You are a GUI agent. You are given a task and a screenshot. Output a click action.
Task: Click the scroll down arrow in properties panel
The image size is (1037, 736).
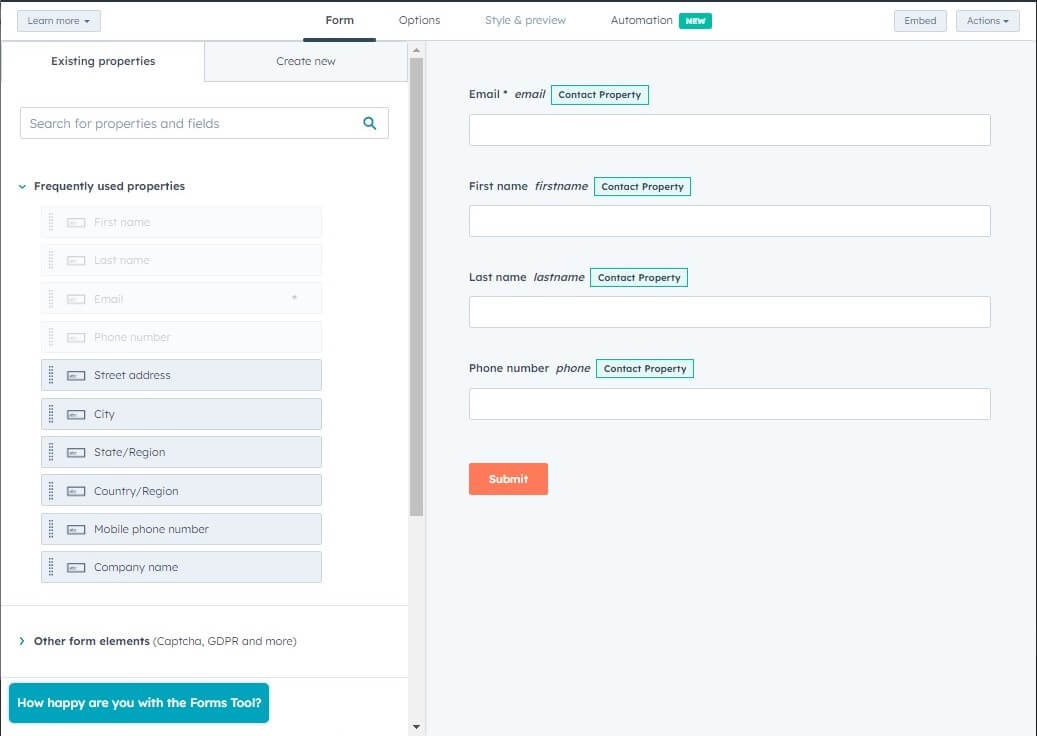coord(416,727)
